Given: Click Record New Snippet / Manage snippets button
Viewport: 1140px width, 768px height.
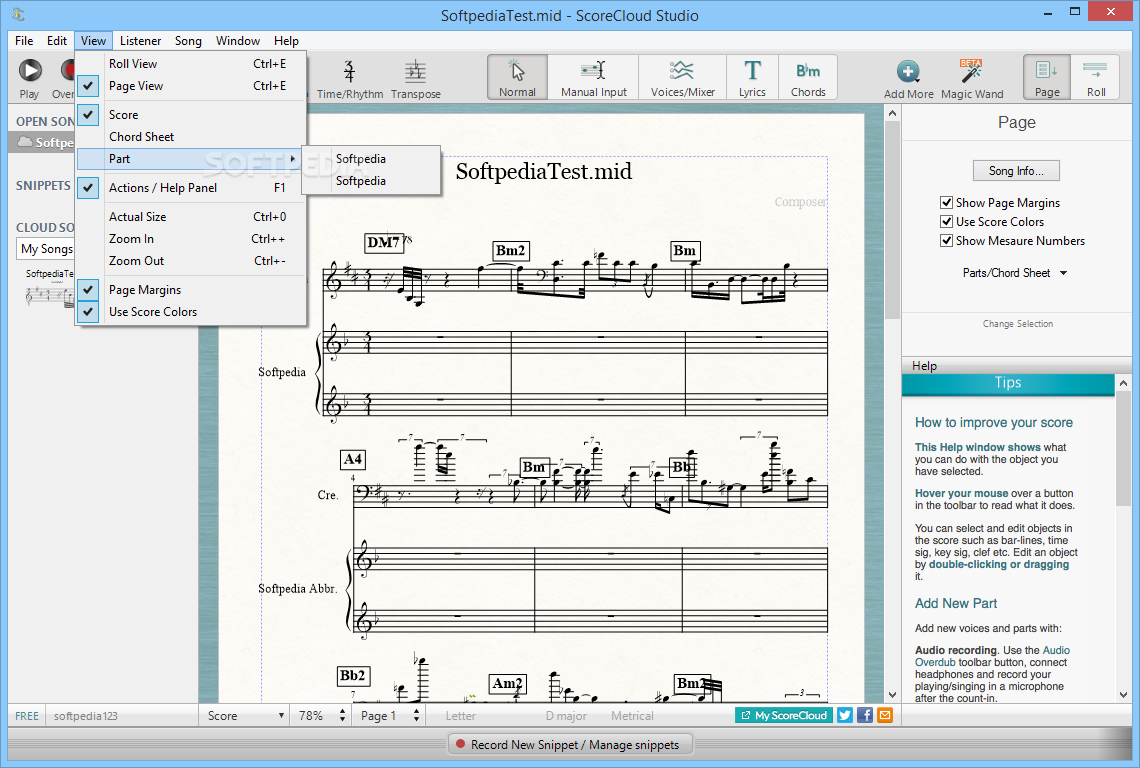Looking at the screenshot, I should tap(571, 745).
